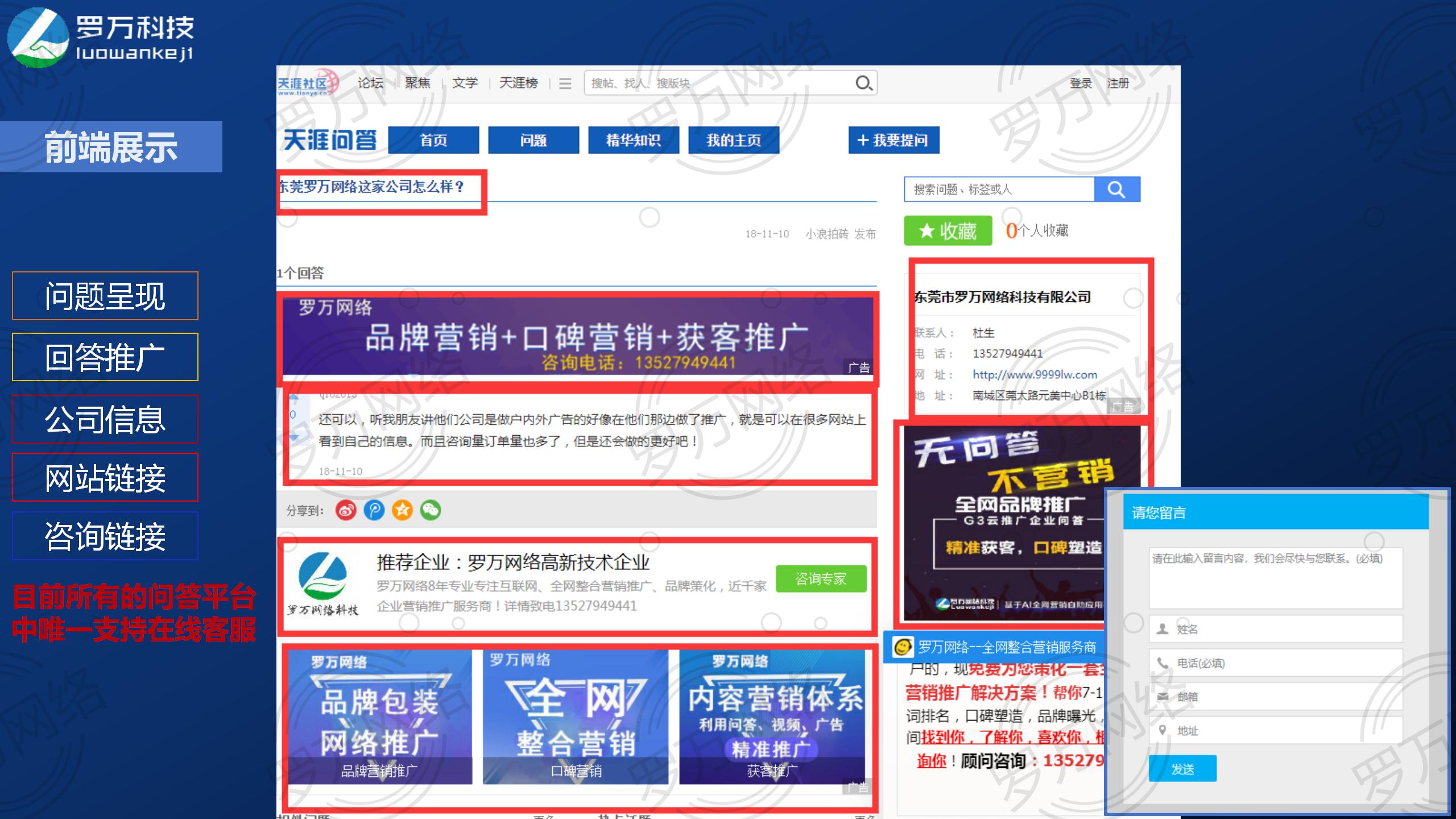This screenshot has width=1456, height=819.
Task: Click the green 收藏 button
Action: pyautogui.click(x=948, y=230)
